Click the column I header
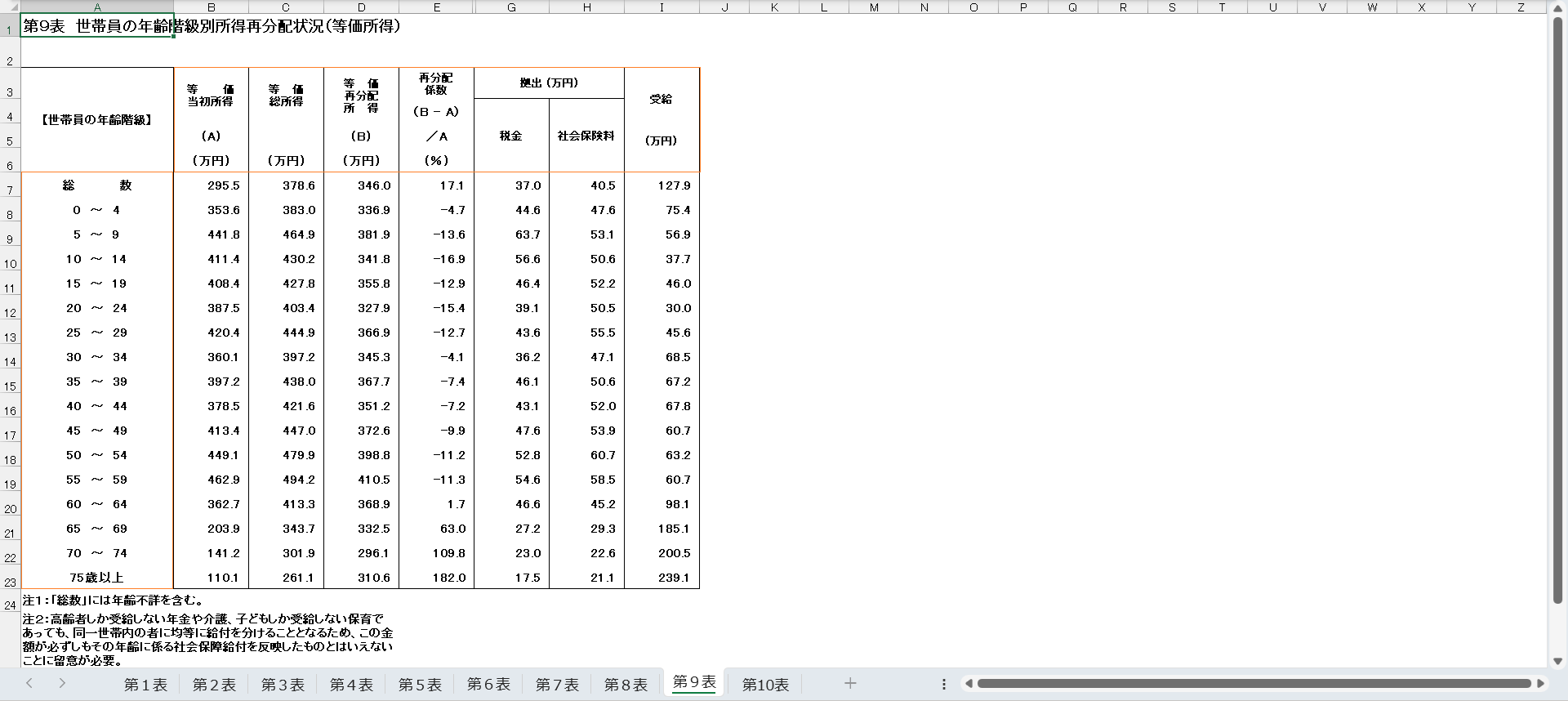 [661, 7]
